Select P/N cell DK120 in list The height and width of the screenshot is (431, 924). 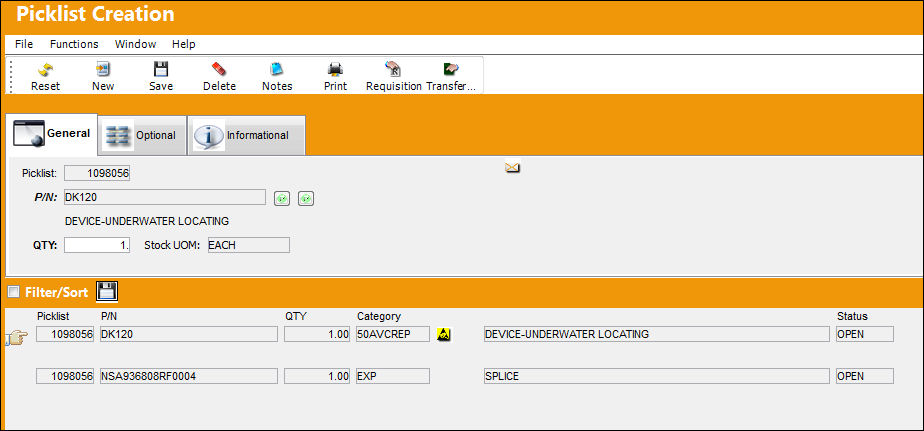[x=189, y=334]
